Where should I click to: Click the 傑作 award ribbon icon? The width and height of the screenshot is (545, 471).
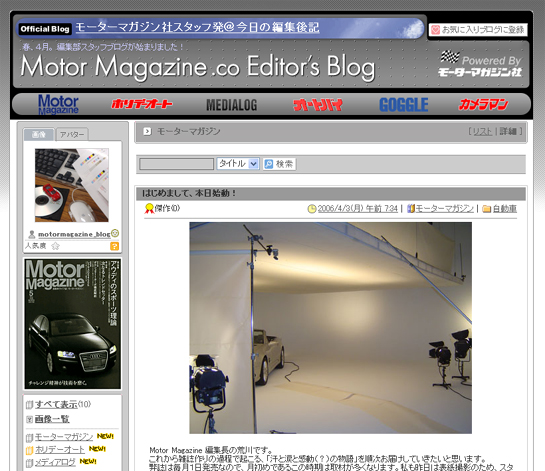pos(149,208)
